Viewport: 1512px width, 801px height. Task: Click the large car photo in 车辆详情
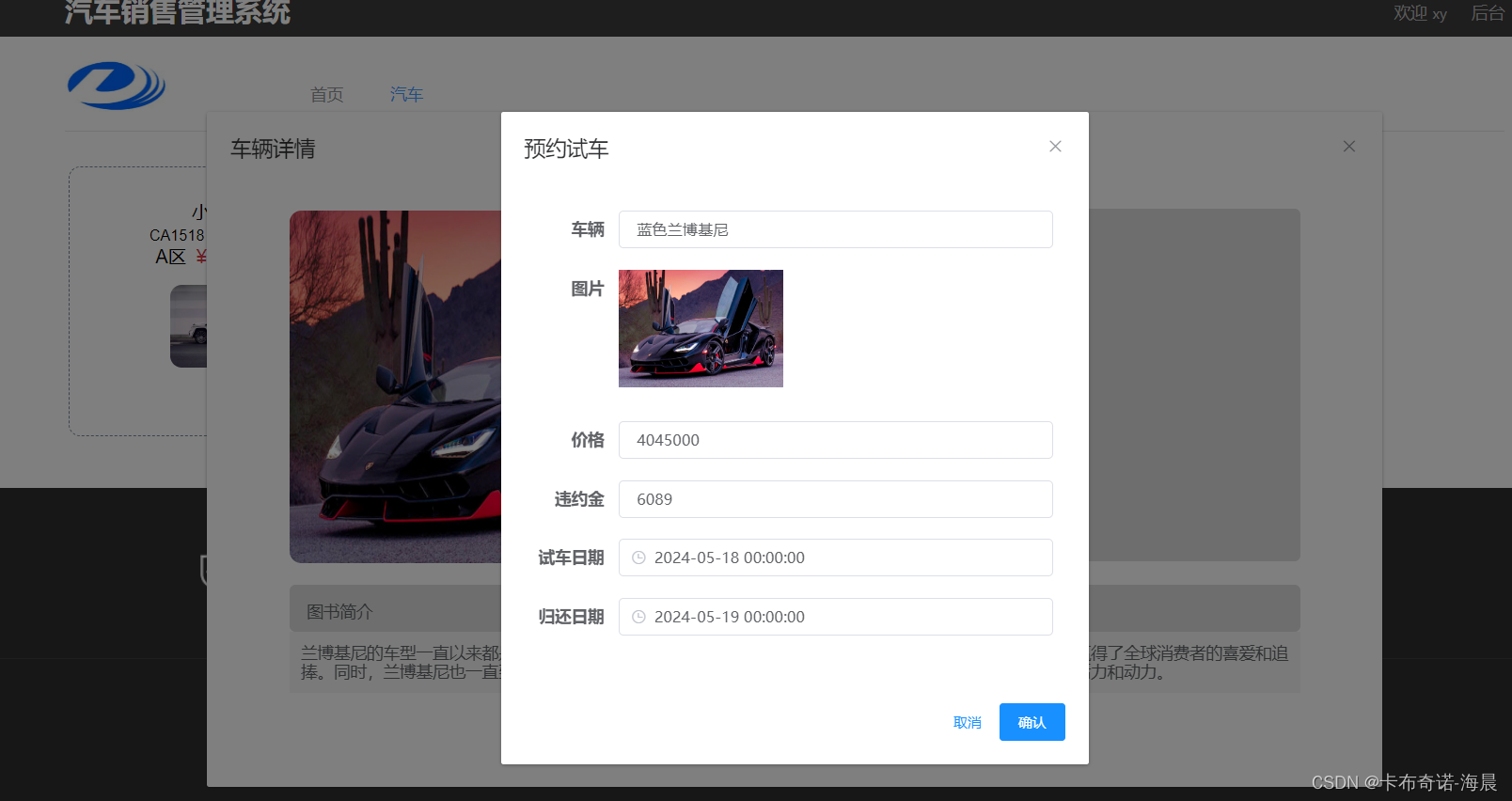coord(395,386)
